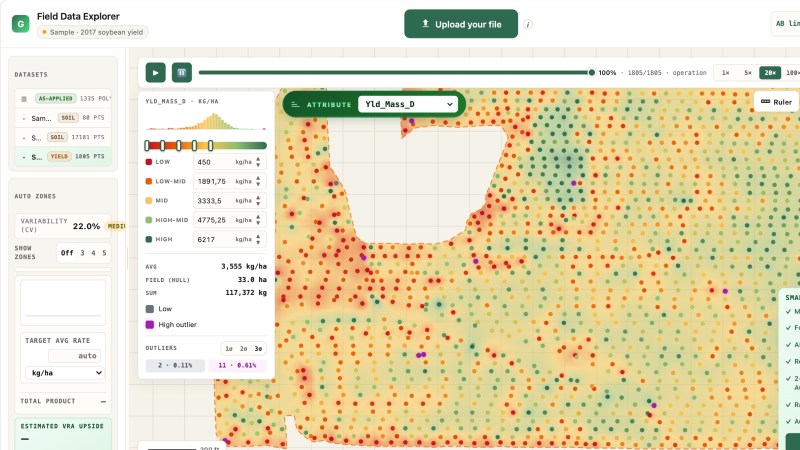
Task: Select the 2σ outlier threshold
Action: [243, 348]
